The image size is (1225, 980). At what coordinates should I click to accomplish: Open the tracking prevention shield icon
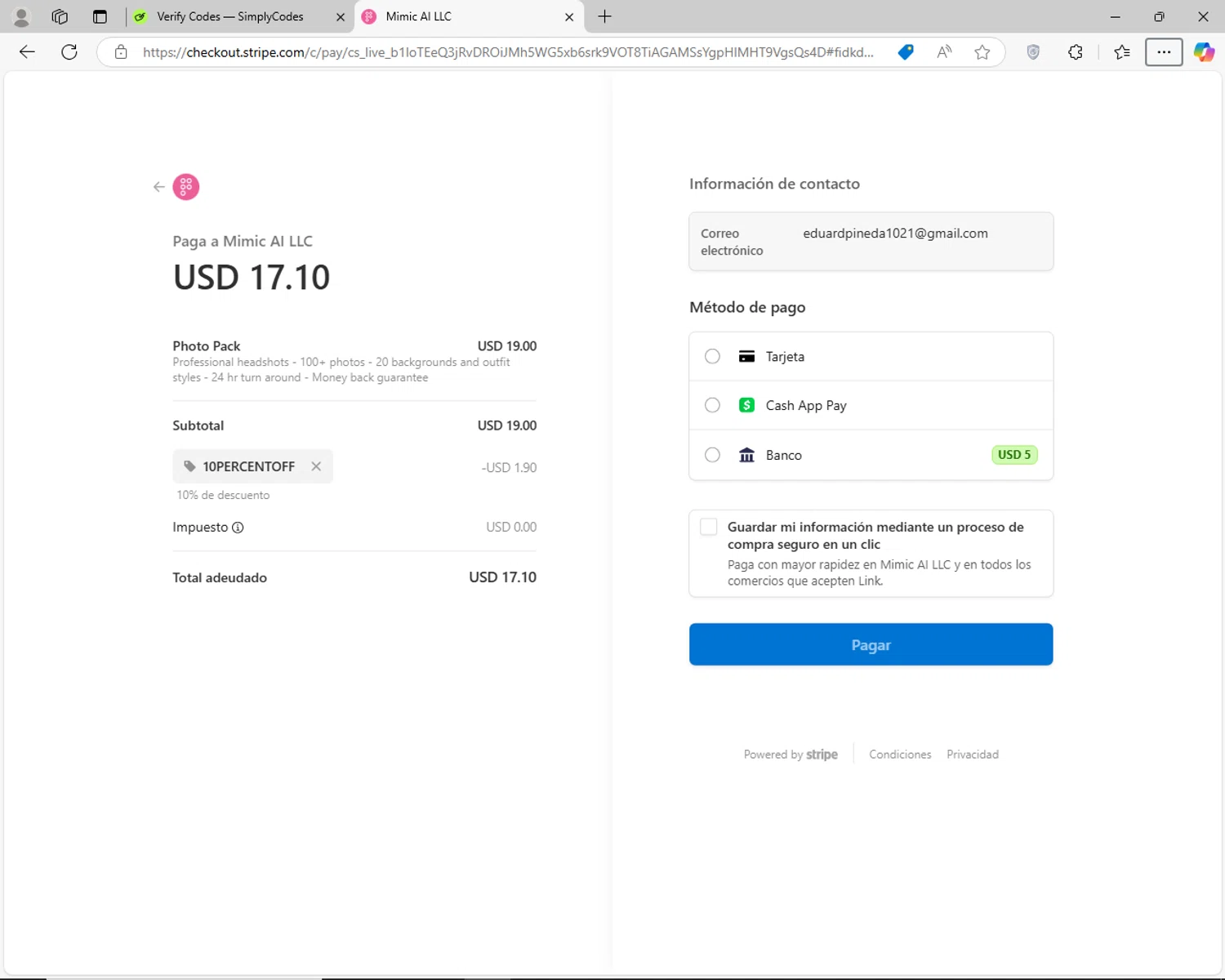1033,52
